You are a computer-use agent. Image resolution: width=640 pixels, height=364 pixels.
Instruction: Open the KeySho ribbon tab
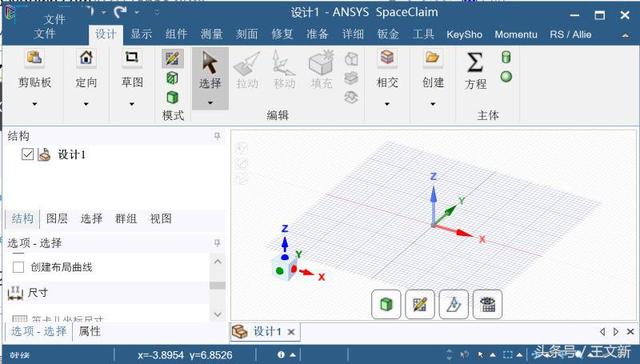point(464,35)
